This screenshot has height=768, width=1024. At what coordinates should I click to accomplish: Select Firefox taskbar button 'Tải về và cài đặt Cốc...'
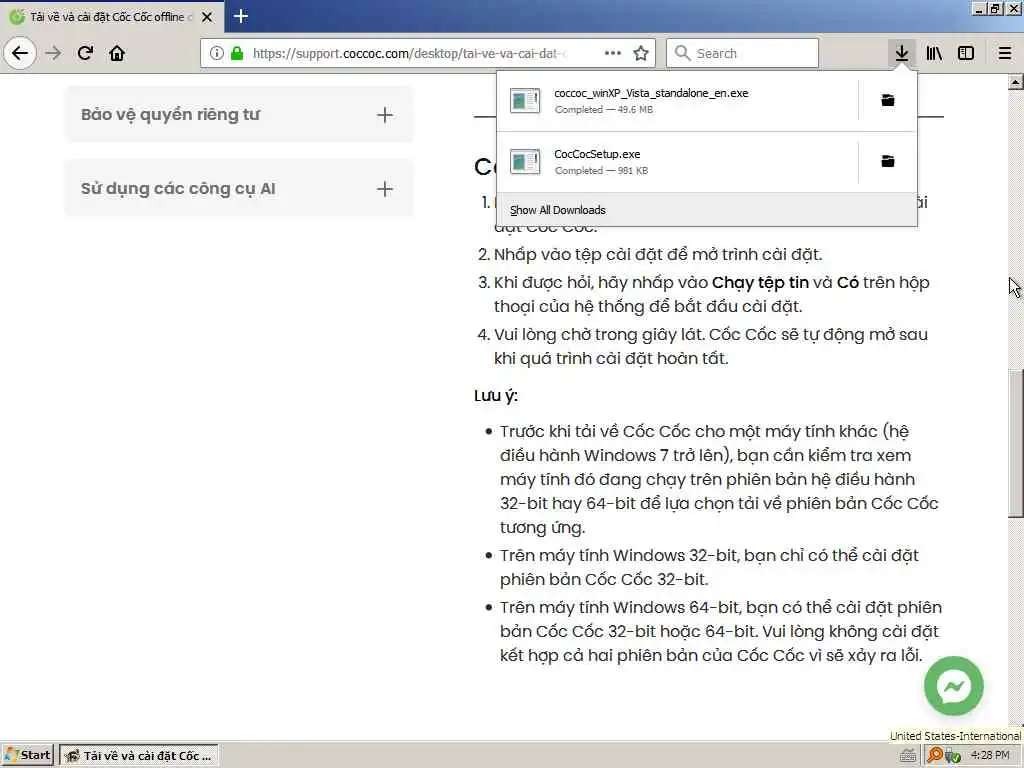pyautogui.click(x=139, y=756)
